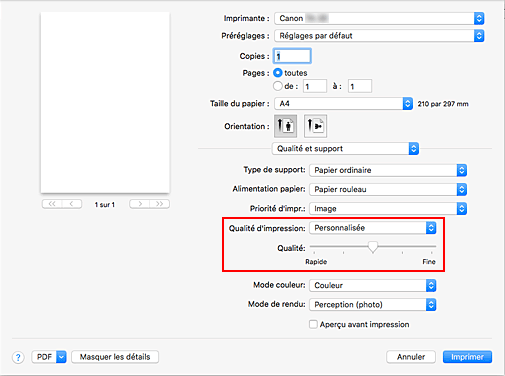Viewport: 505px width, 376px height.
Task: Open the PDF menu arrow
Action: tap(61, 357)
